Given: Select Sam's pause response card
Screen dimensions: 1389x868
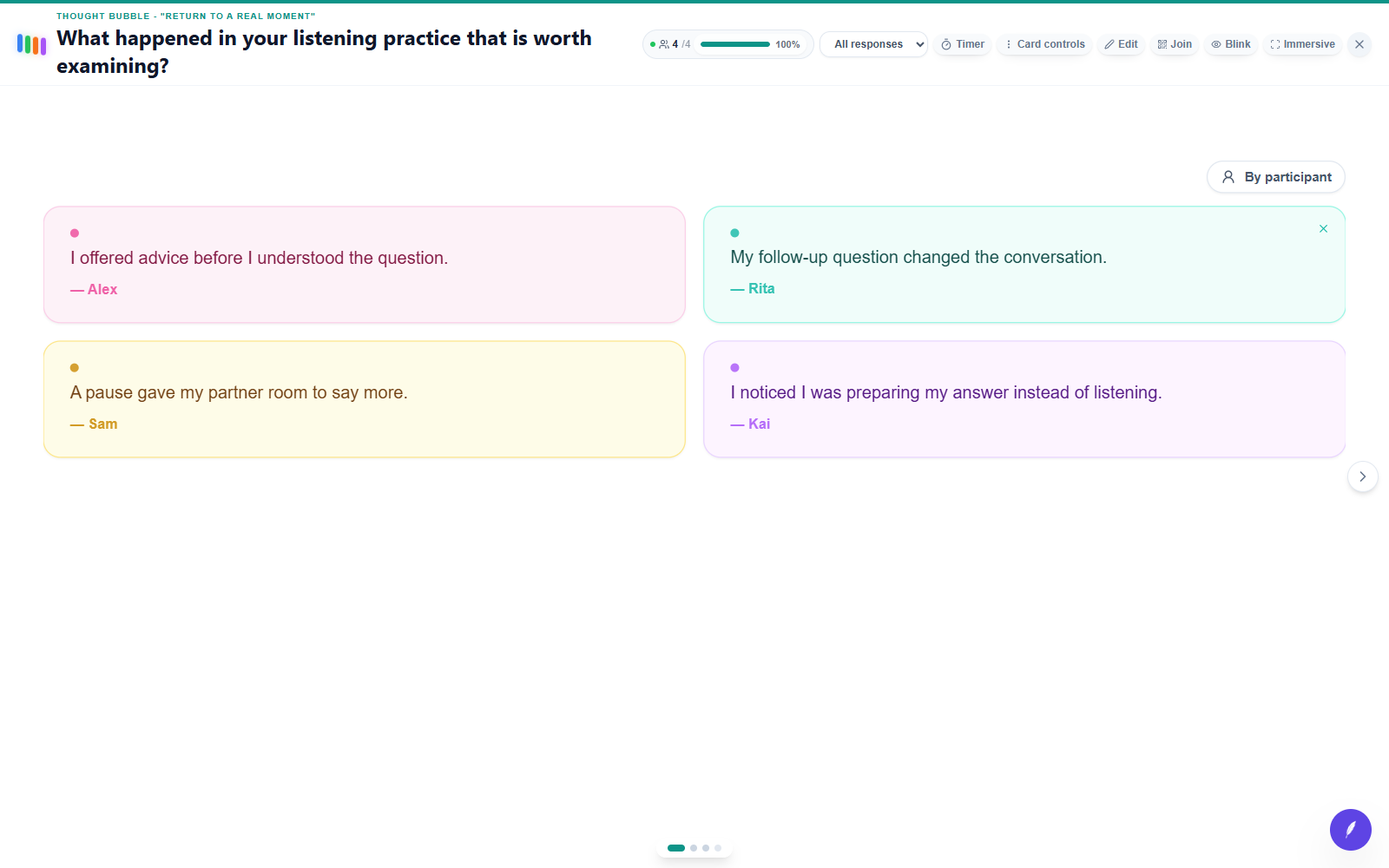Looking at the screenshot, I should pyautogui.click(x=365, y=399).
